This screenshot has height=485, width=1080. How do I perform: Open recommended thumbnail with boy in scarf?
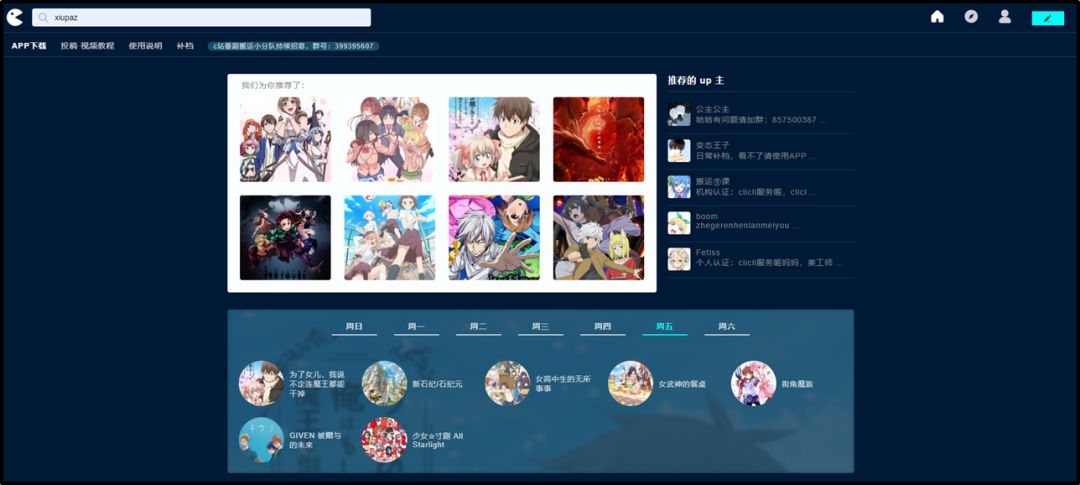pos(494,139)
